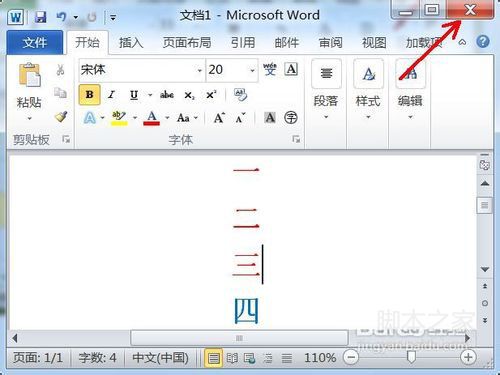This screenshot has height=375, width=500.
Task: Open the 引用 tab
Action: pyautogui.click(x=243, y=43)
